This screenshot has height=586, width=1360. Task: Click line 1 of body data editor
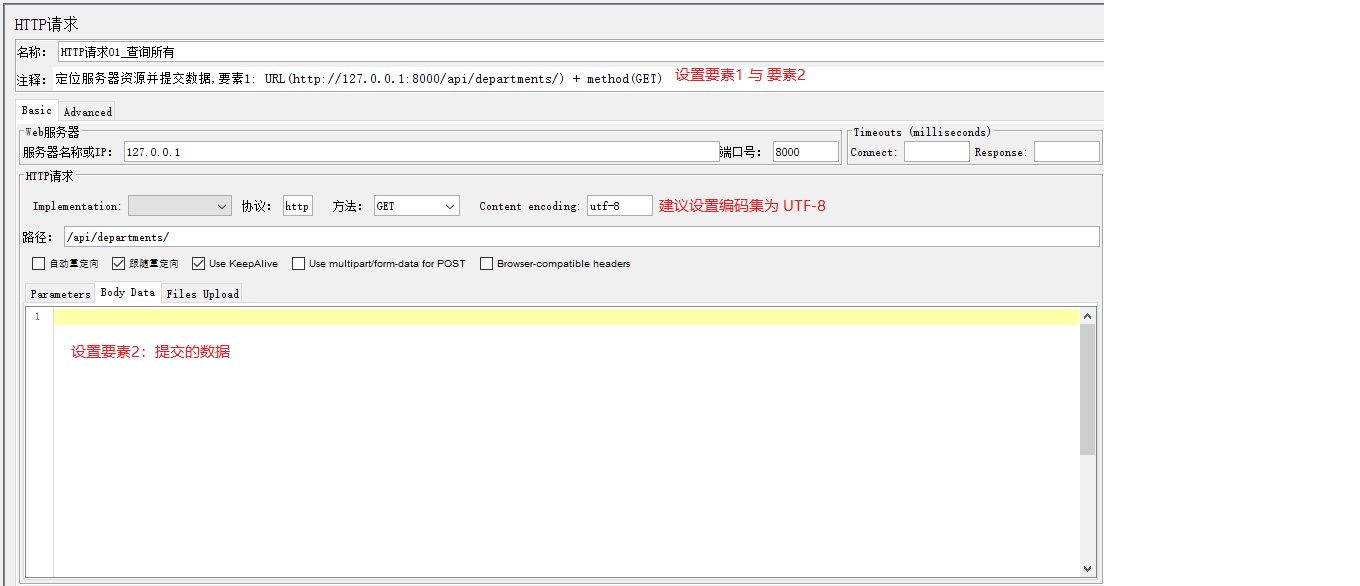pos(567,317)
